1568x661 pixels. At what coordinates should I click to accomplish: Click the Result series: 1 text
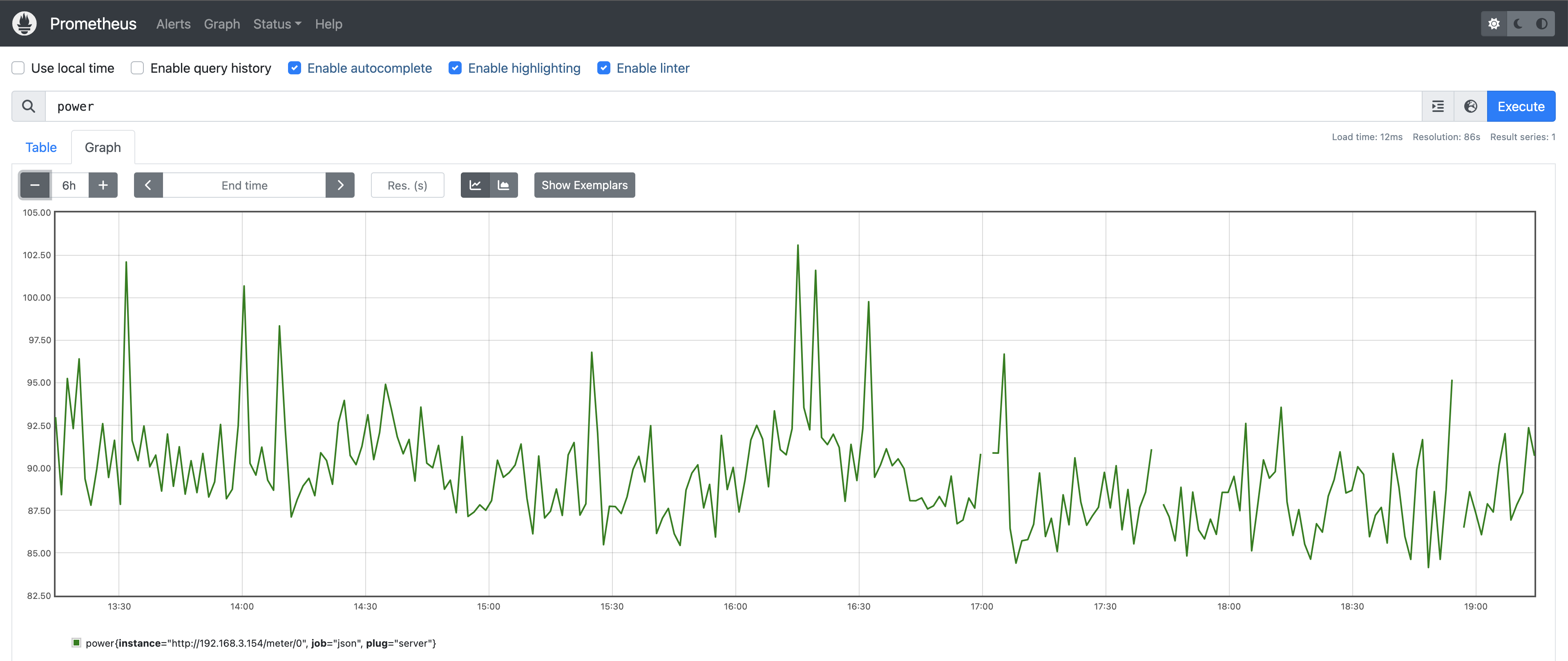point(1522,137)
